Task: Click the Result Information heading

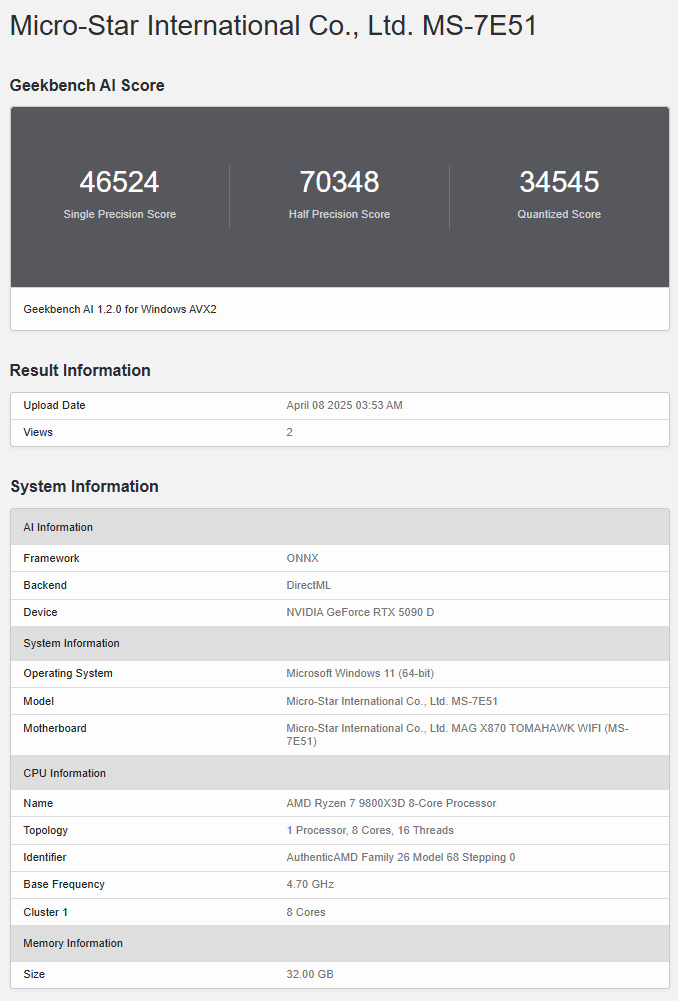Action: click(x=80, y=370)
